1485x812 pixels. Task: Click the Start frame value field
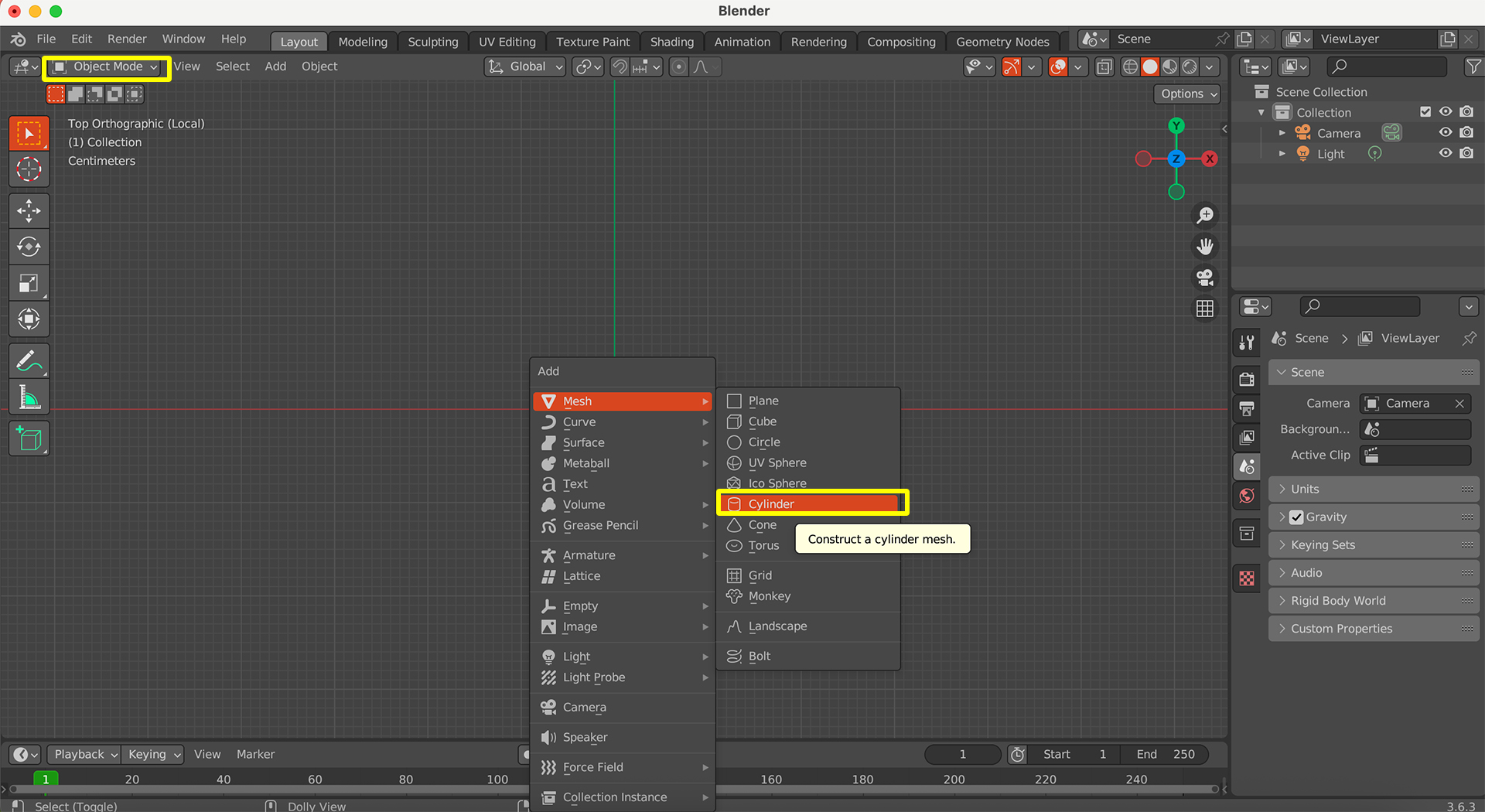[x=1074, y=754]
